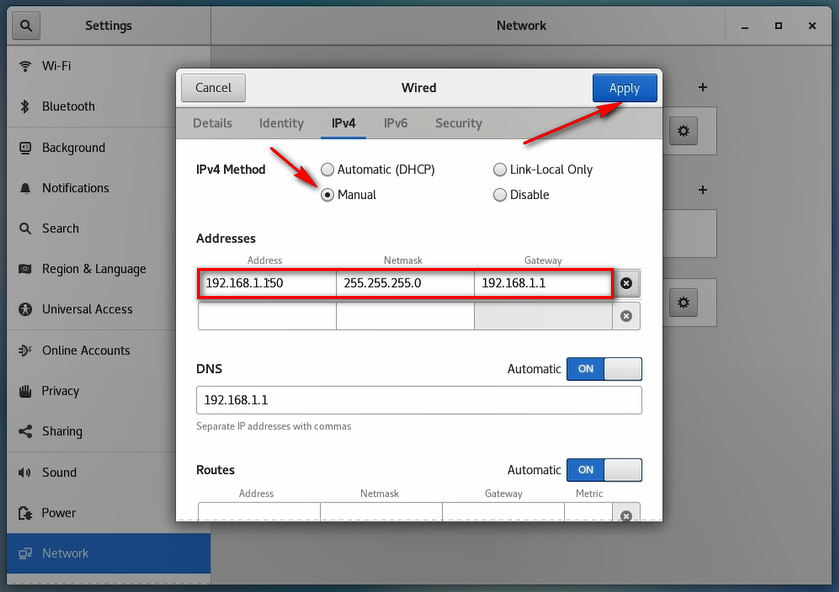Delete the empty second address row
This screenshot has width=839, height=592.
(x=626, y=316)
